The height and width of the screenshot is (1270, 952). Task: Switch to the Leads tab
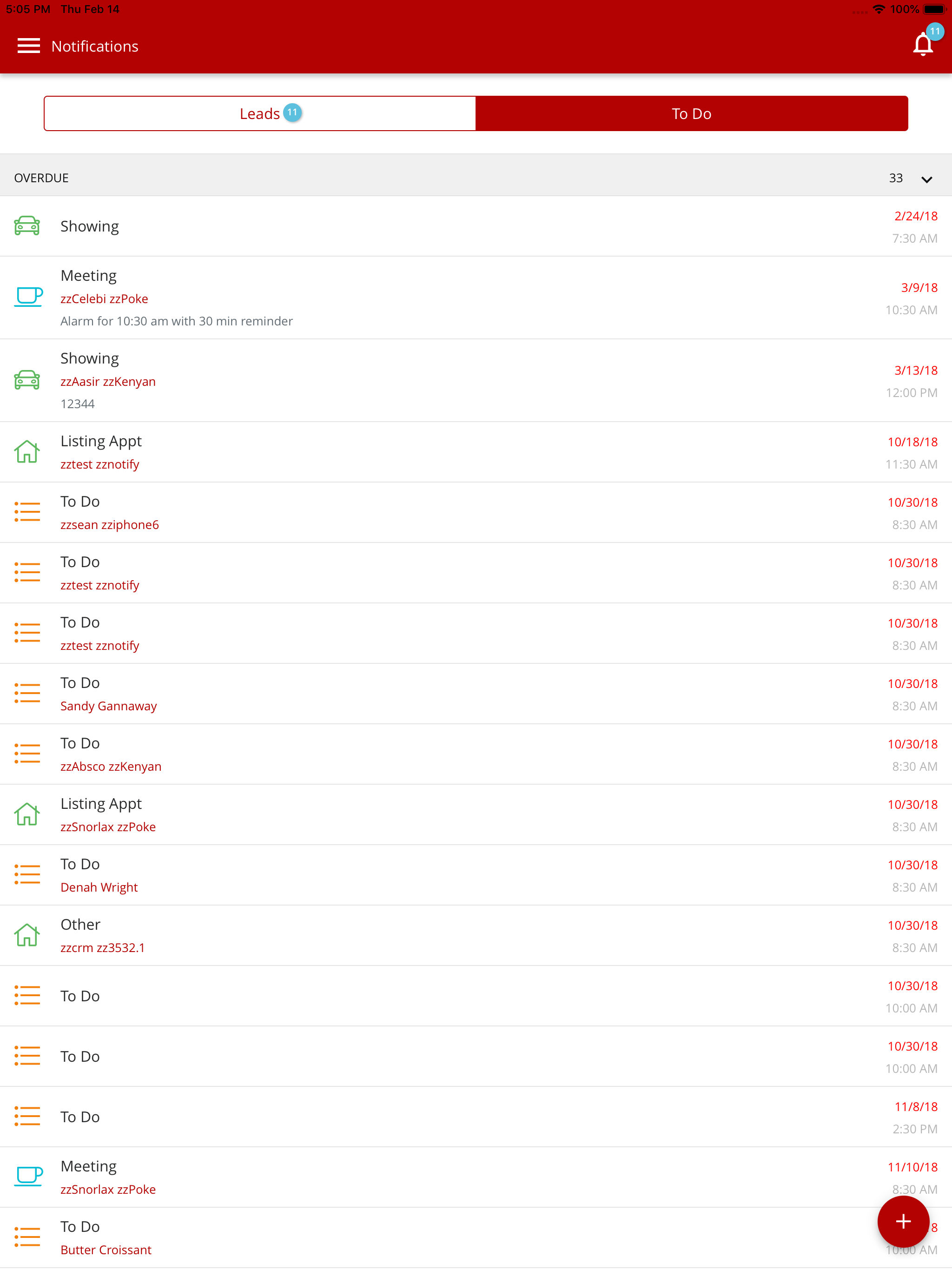click(x=260, y=114)
